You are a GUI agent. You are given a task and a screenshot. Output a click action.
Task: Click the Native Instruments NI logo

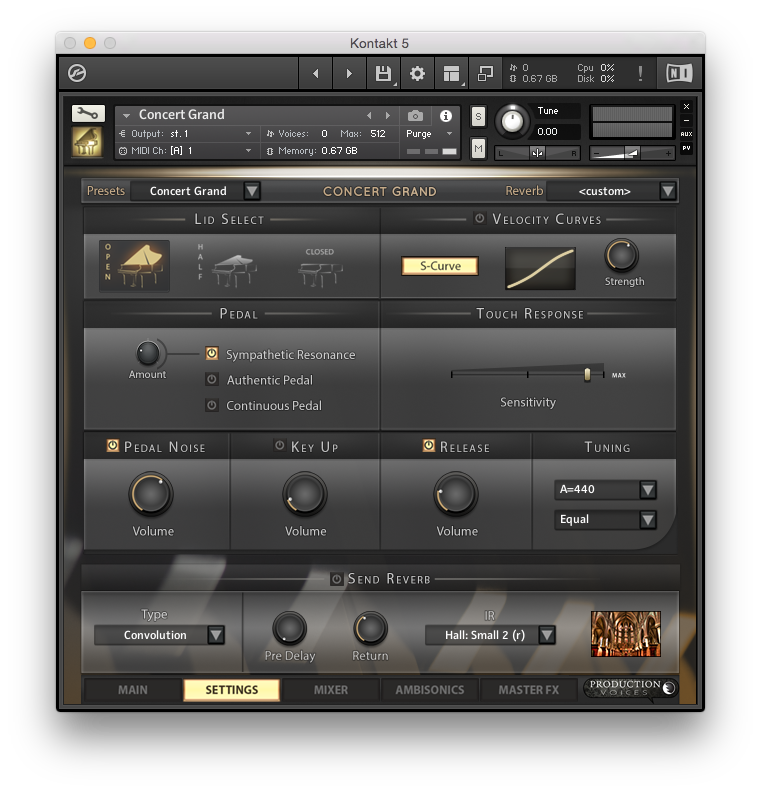(679, 74)
